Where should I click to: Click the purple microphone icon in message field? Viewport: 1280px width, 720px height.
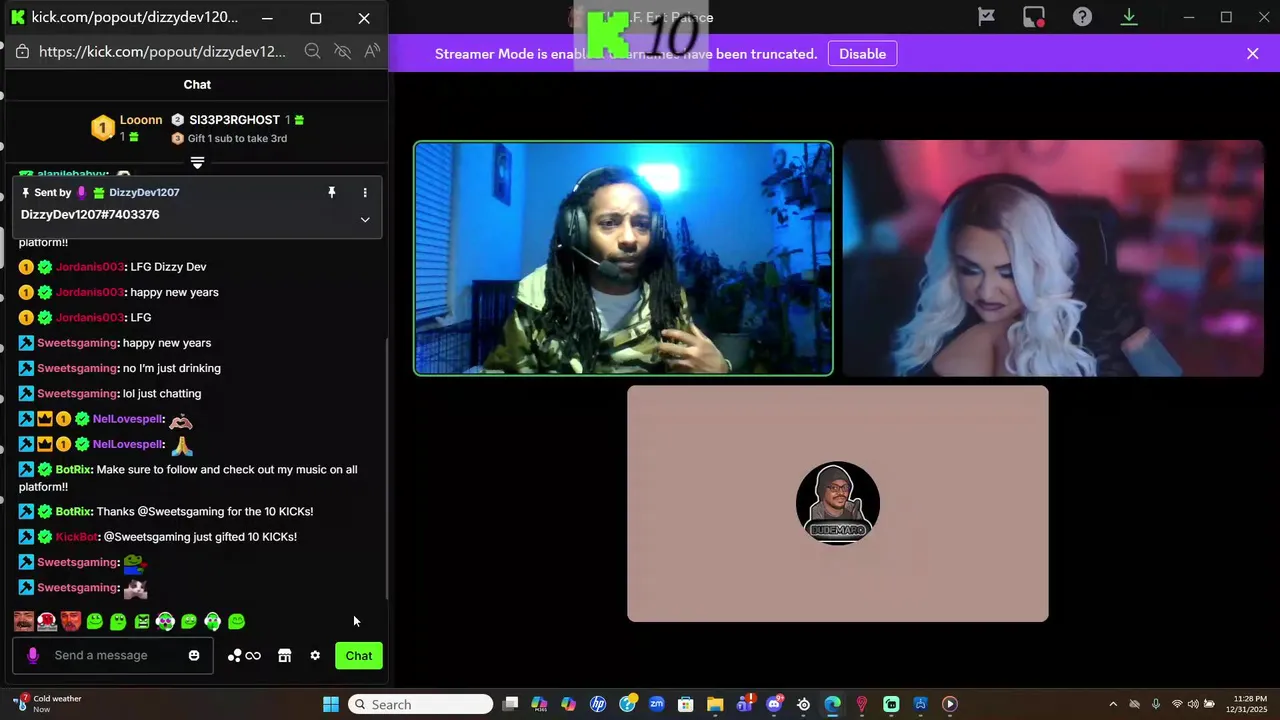pyautogui.click(x=32, y=655)
